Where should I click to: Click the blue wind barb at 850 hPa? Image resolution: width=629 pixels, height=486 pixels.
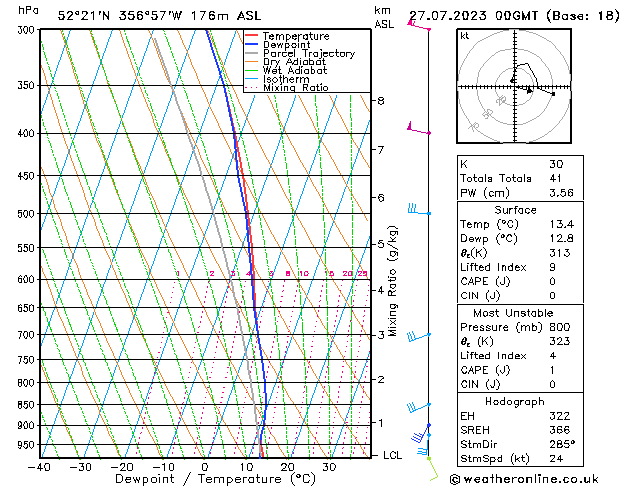(419, 407)
